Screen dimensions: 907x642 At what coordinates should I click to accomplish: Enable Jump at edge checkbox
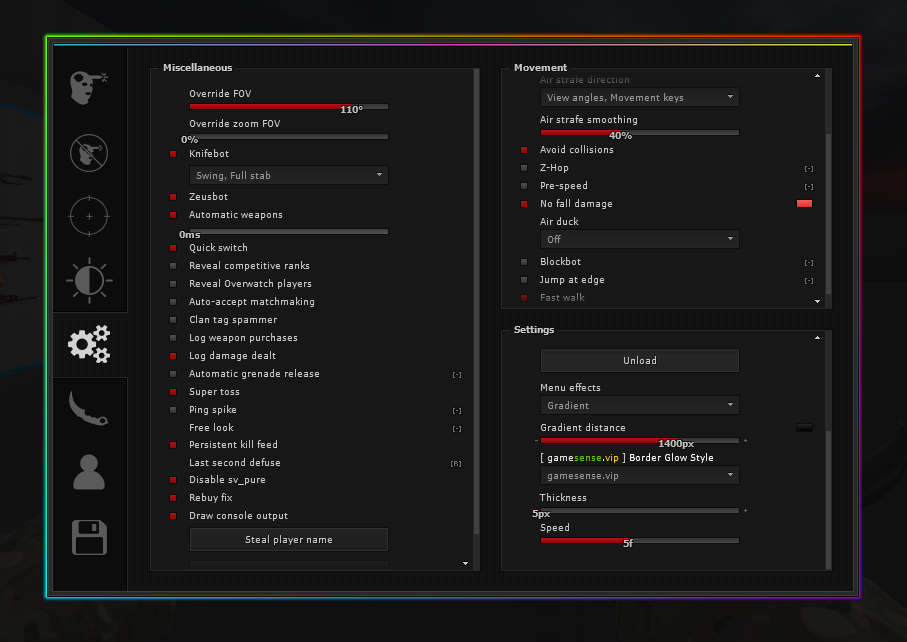[524, 280]
